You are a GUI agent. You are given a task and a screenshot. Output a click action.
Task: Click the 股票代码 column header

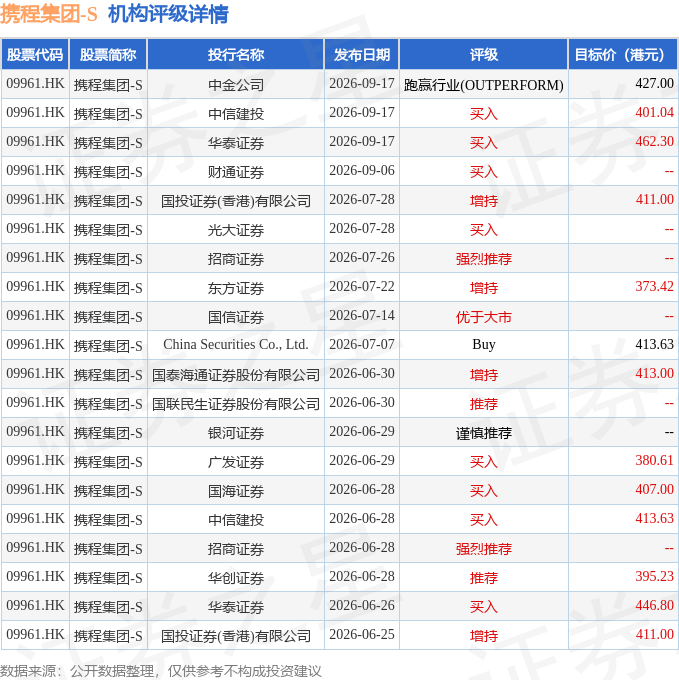(x=35, y=55)
